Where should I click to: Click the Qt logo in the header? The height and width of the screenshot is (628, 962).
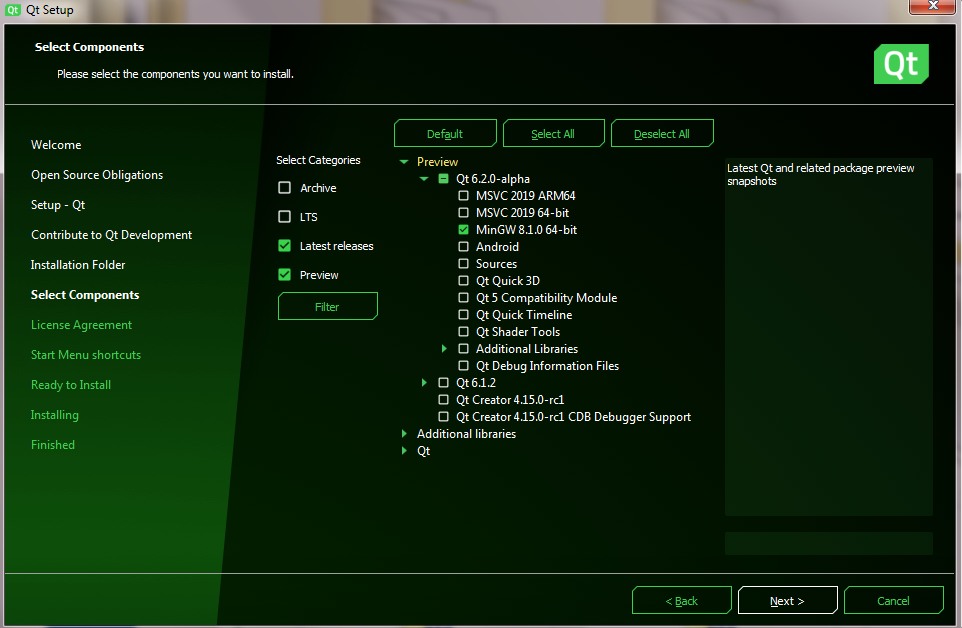[901, 64]
